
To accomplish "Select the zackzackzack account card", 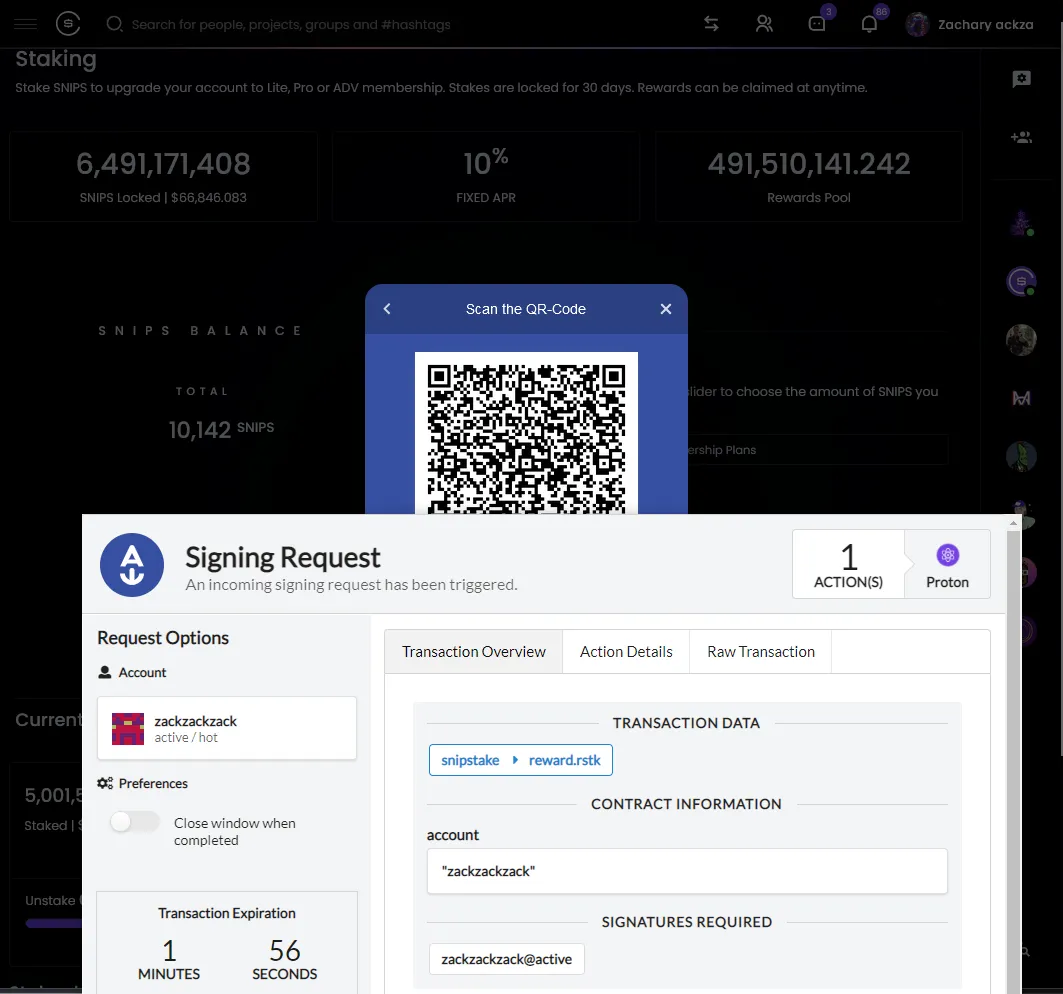I will click(226, 728).
